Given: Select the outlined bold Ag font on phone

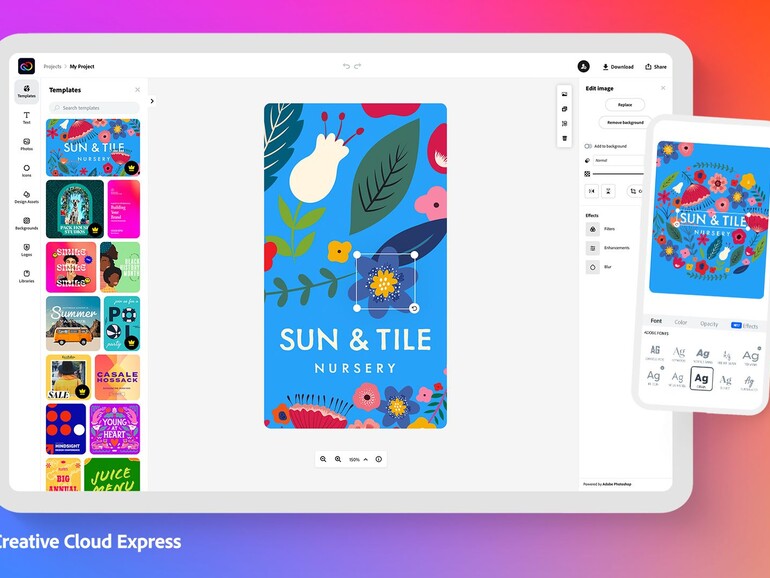Looking at the screenshot, I should point(701,379).
